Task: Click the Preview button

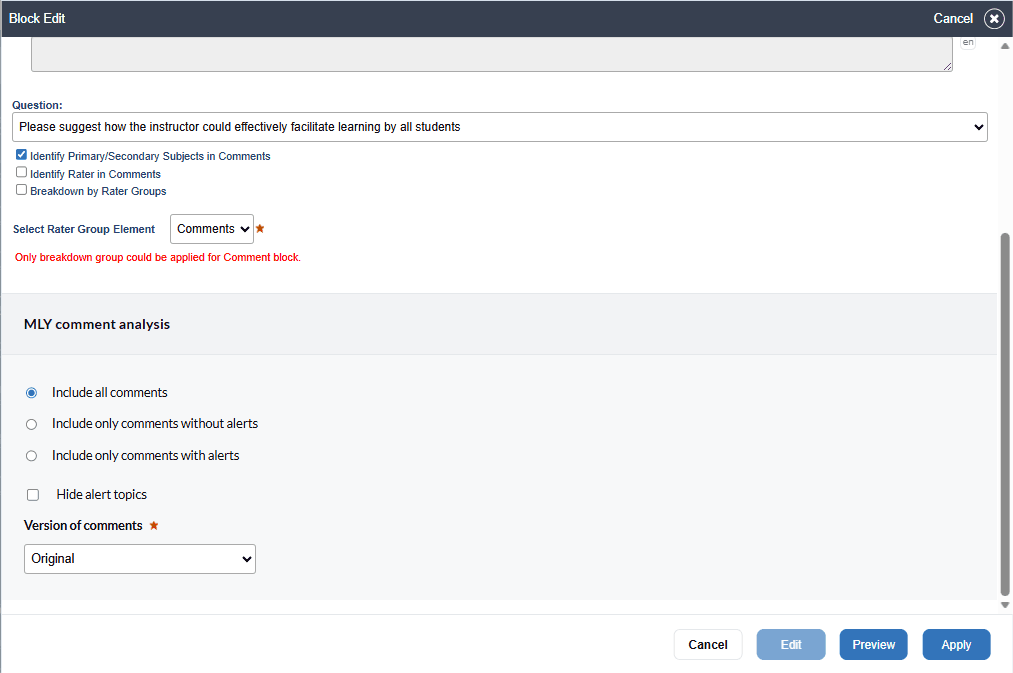Action: (x=873, y=645)
